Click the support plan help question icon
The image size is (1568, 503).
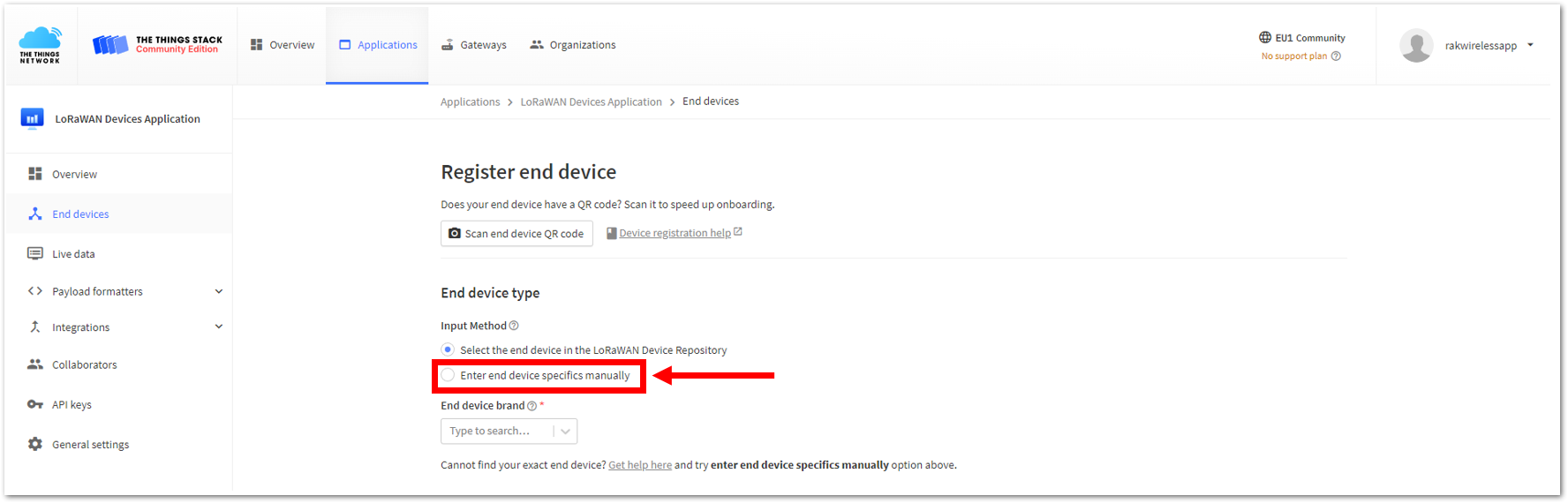tap(1336, 56)
